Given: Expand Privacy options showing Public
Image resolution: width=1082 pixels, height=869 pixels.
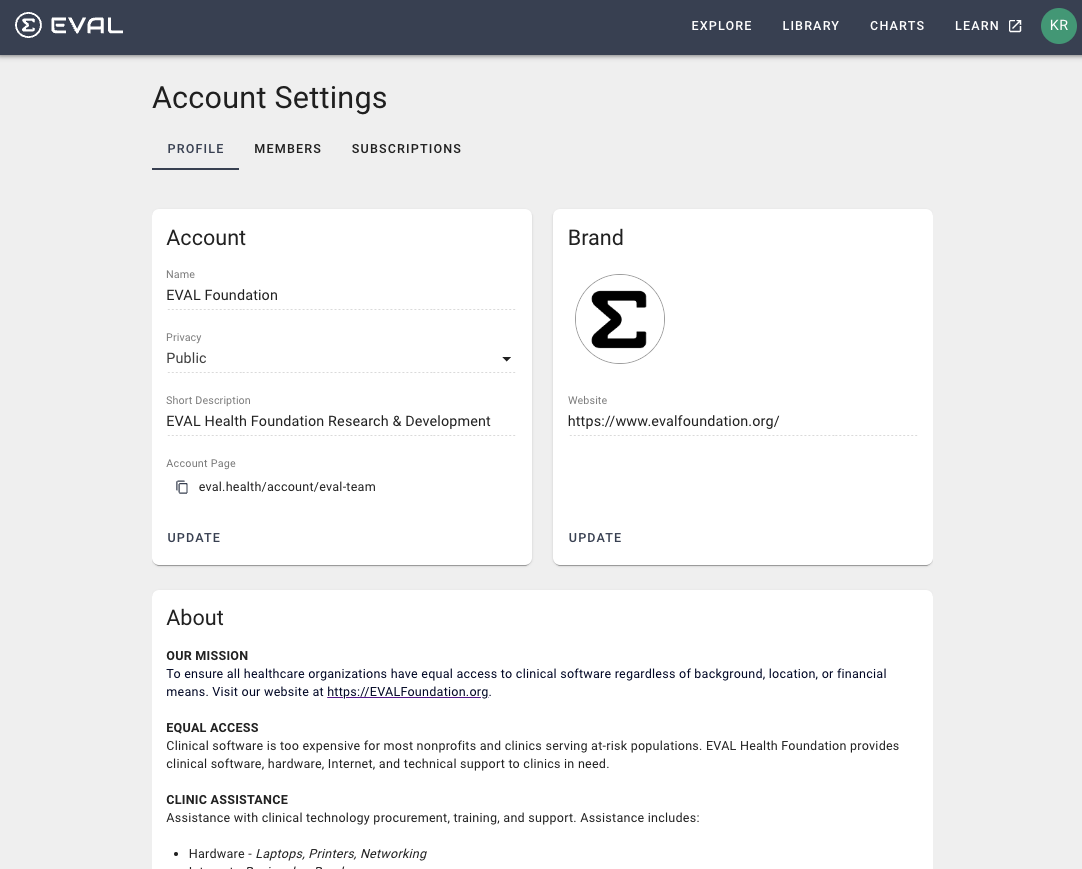Looking at the screenshot, I should (507, 359).
